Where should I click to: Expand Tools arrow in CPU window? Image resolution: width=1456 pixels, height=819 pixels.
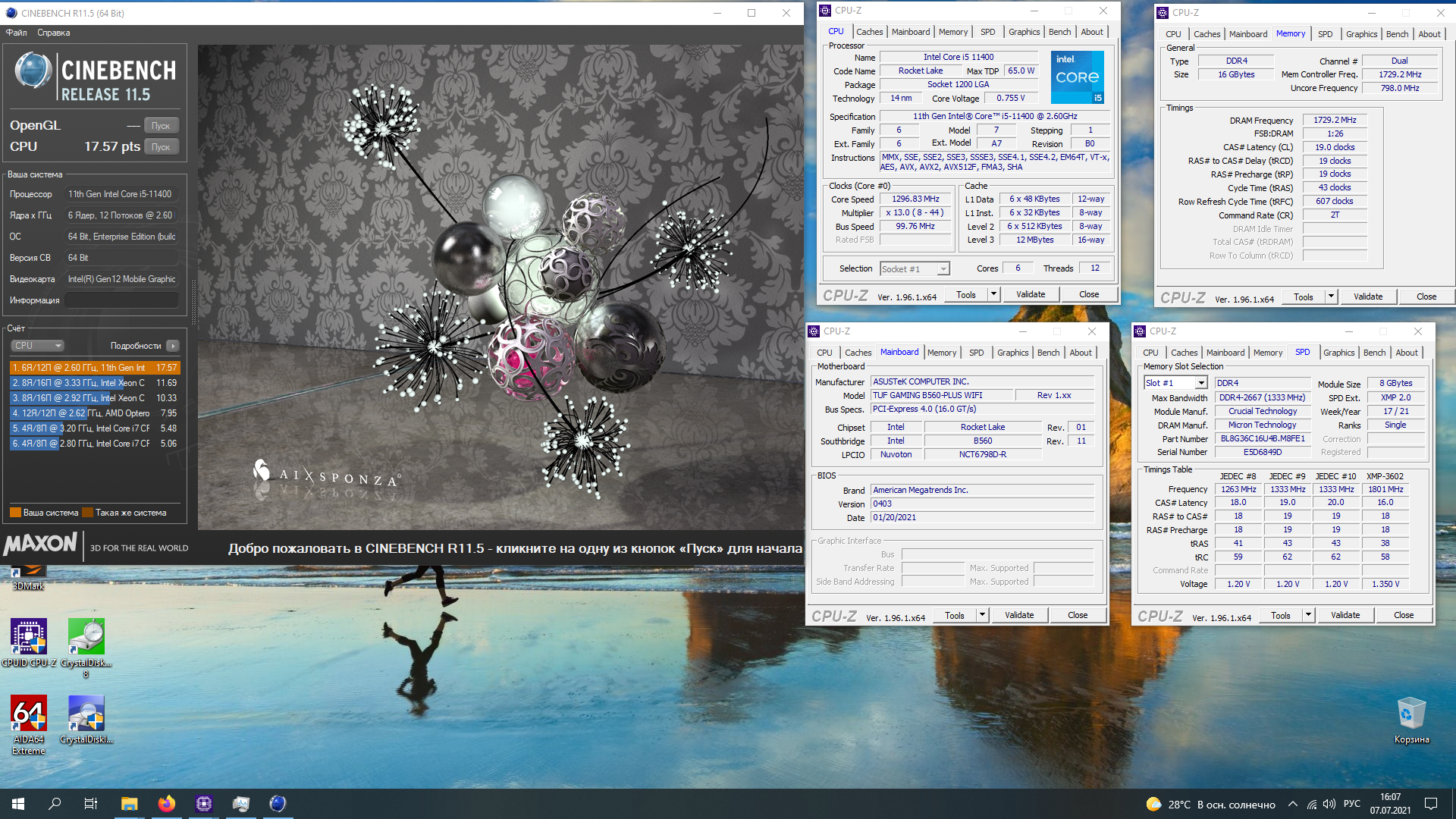[993, 294]
